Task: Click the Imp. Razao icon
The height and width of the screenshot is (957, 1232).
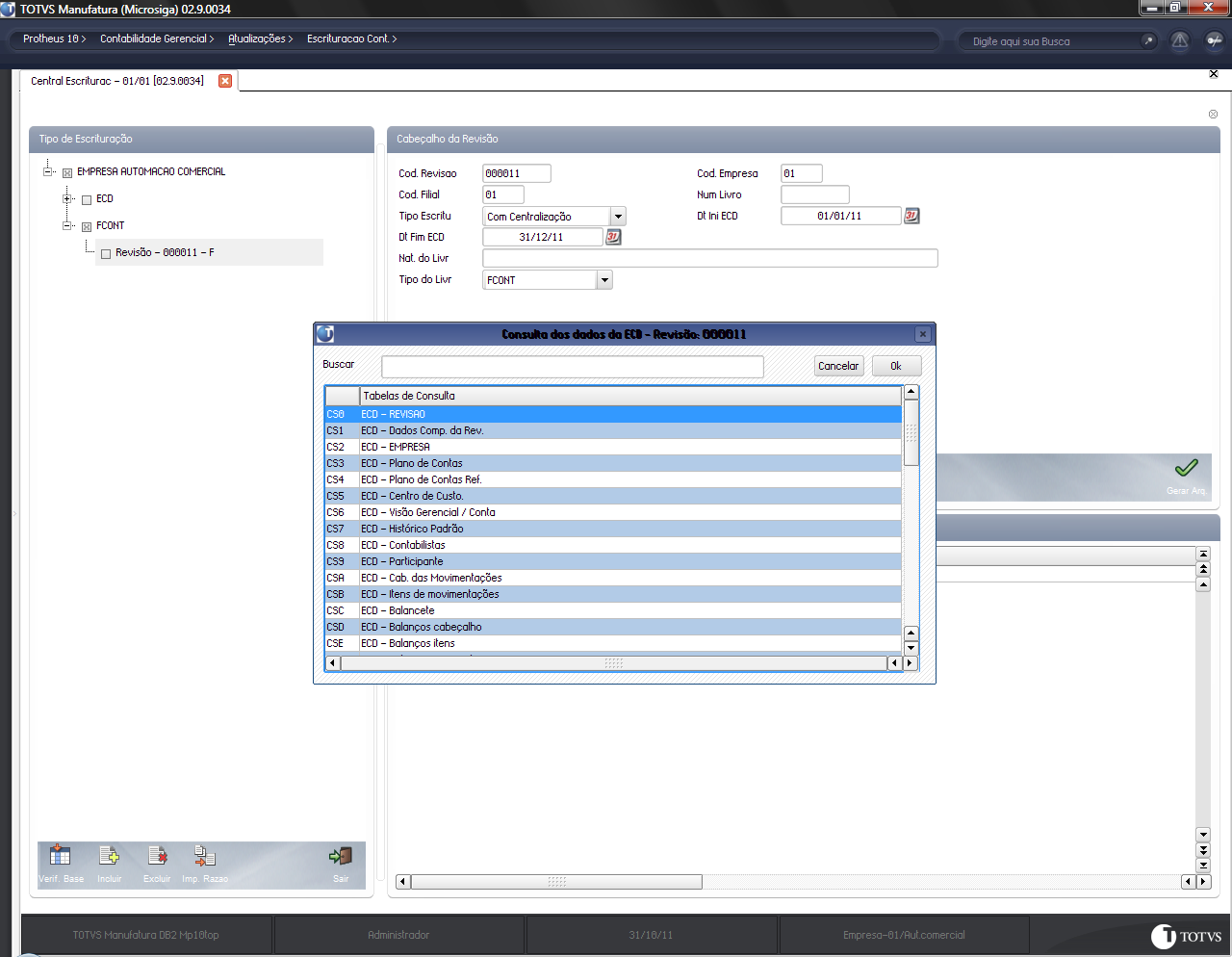Action: pyautogui.click(x=204, y=855)
